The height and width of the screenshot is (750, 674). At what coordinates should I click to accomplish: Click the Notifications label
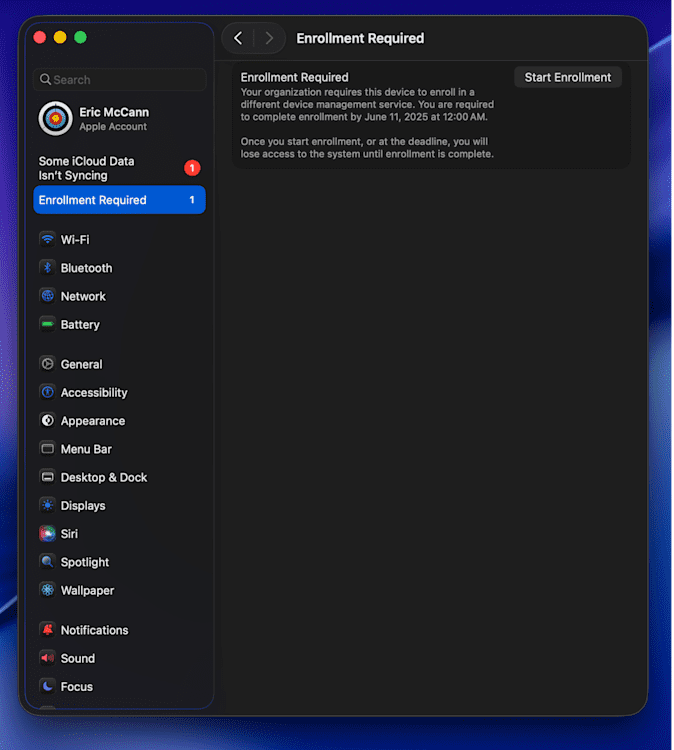pyautogui.click(x=95, y=630)
